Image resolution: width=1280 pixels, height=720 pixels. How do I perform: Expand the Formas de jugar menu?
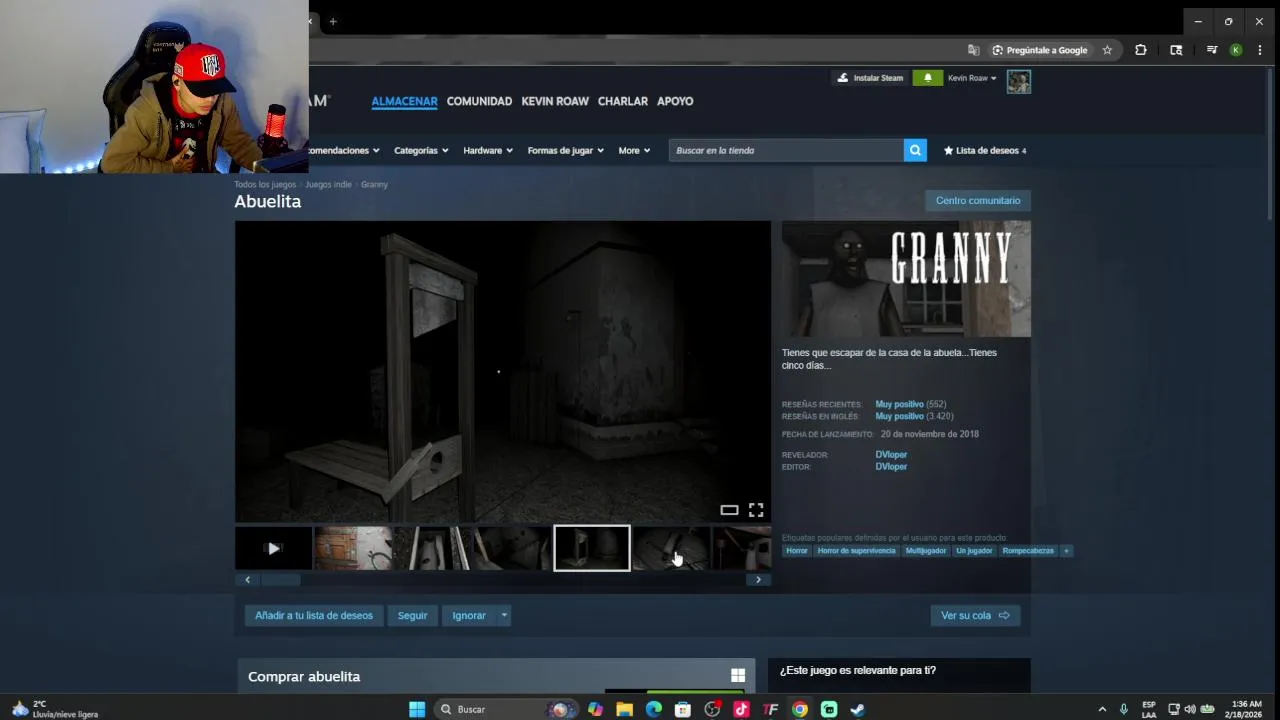pos(566,150)
